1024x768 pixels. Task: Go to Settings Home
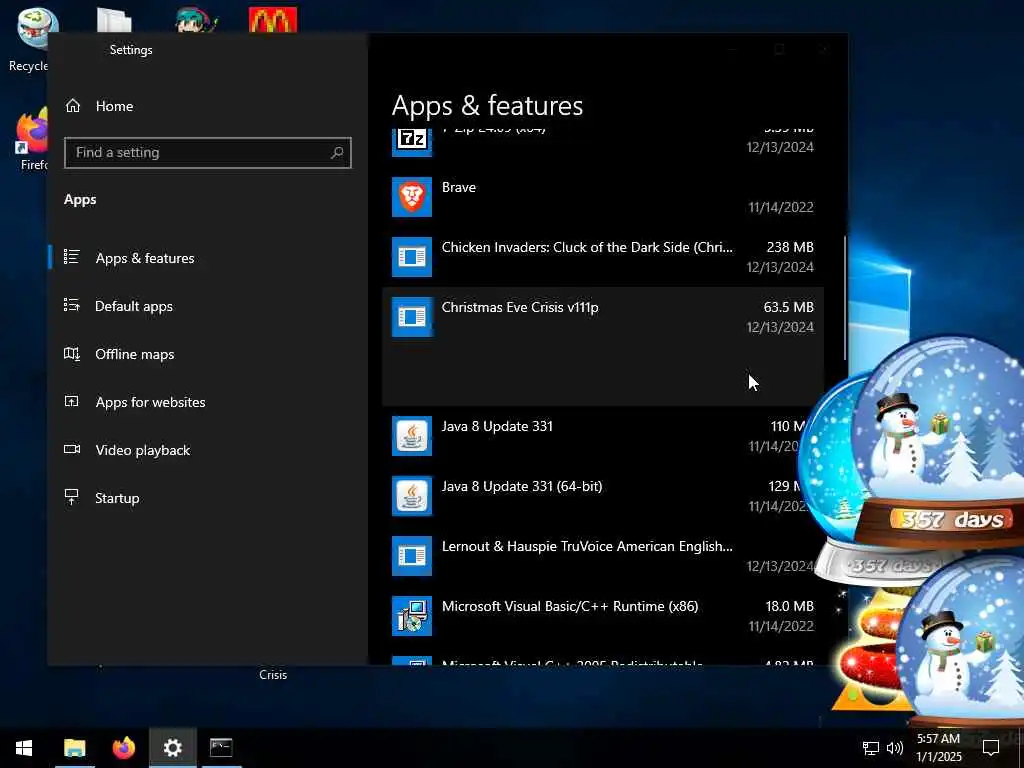pos(114,106)
